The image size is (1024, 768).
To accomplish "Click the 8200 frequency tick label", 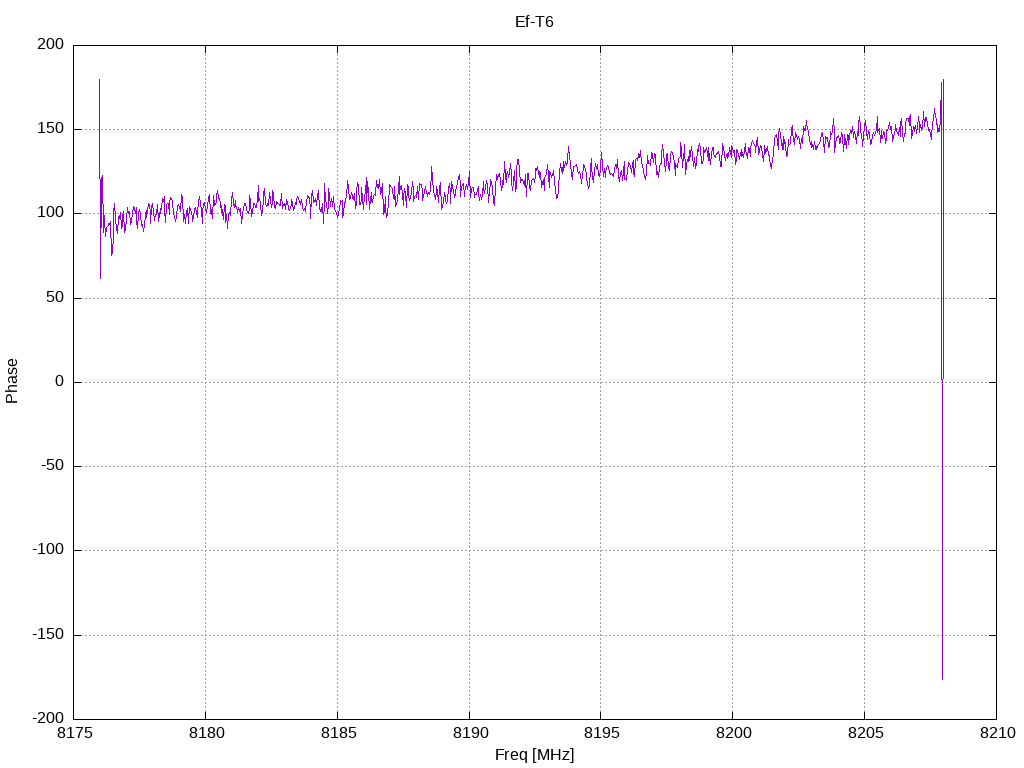I will [x=732, y=733].
